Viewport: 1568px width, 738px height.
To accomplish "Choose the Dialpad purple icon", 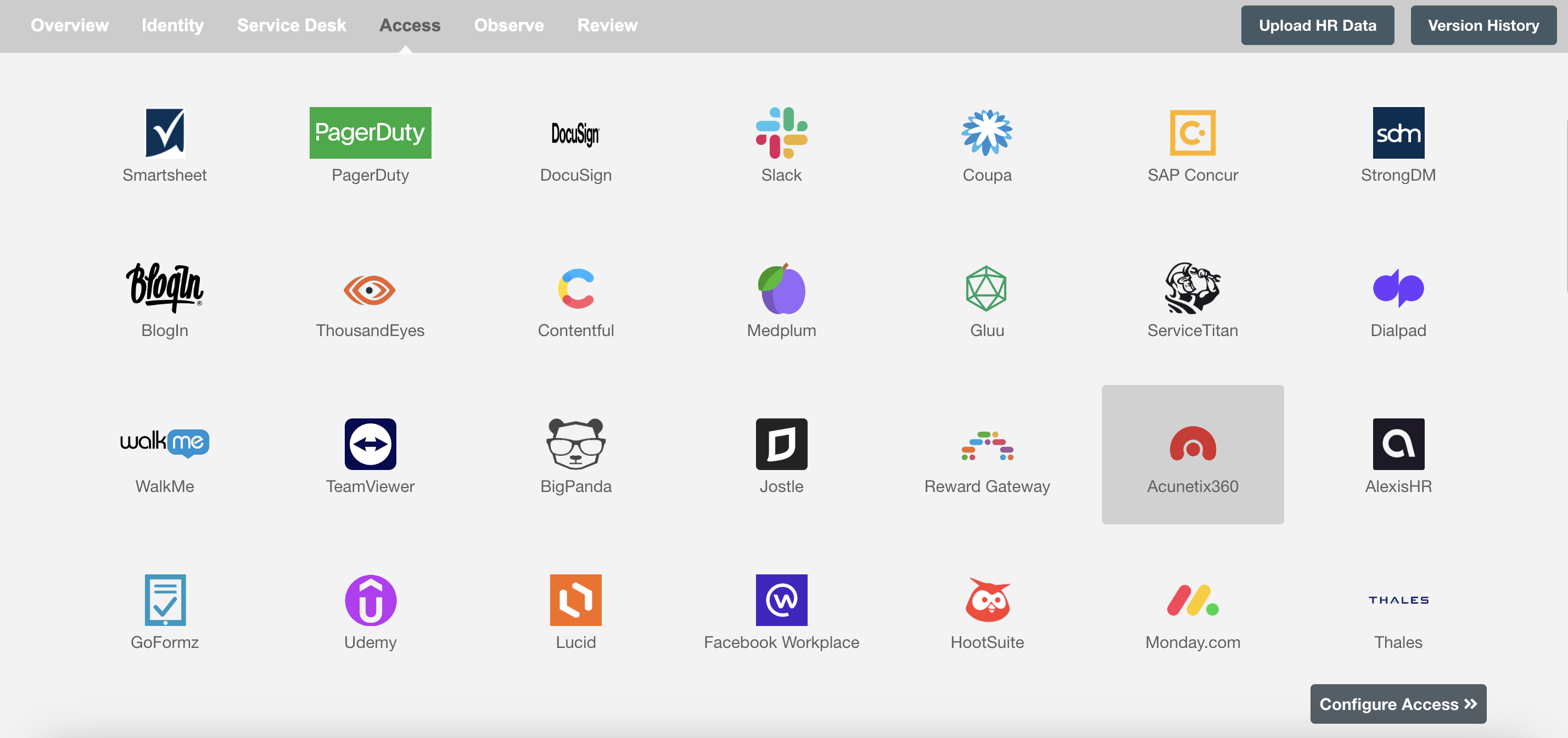I will (1398, 288).
